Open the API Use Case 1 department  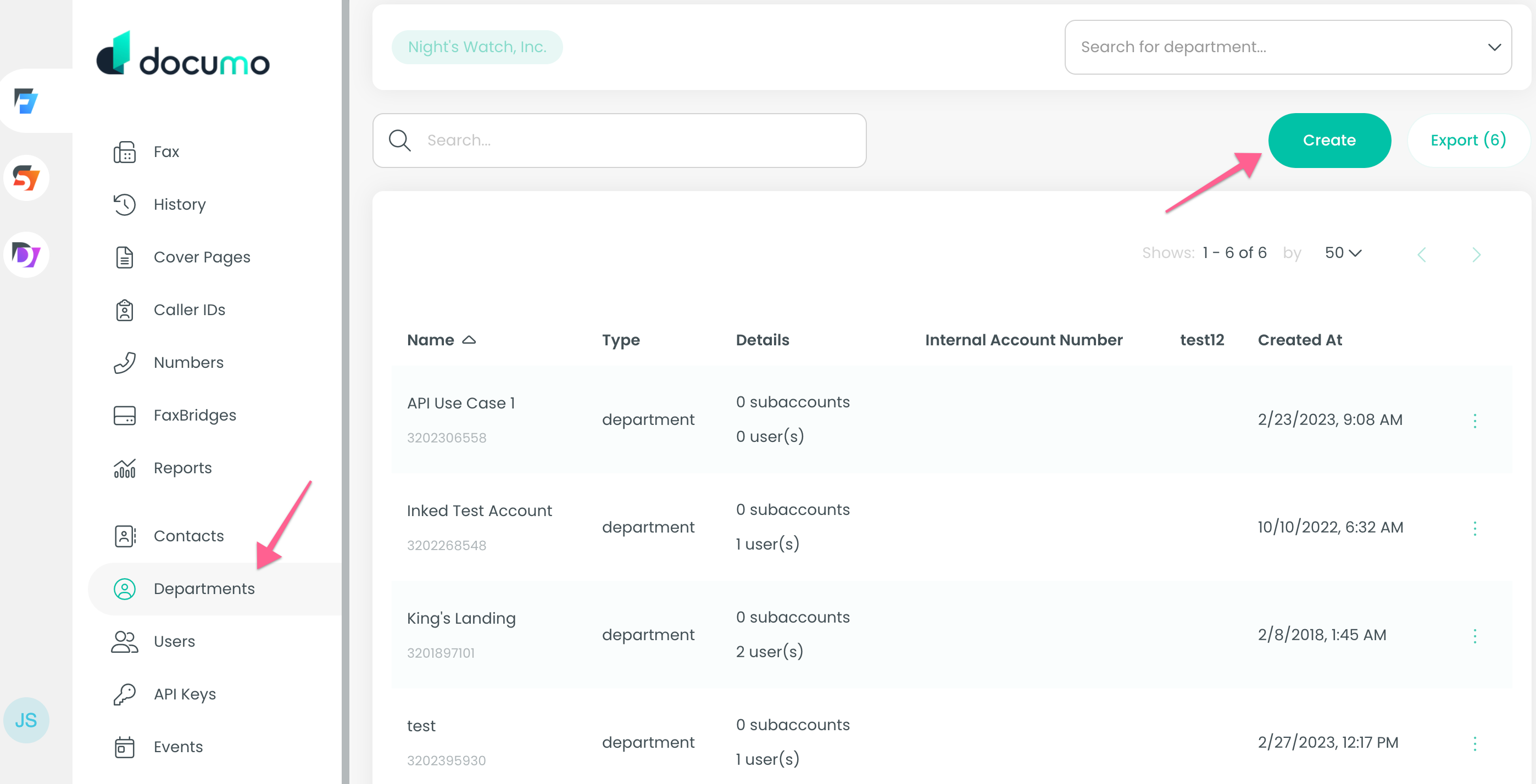coord(461,403)
